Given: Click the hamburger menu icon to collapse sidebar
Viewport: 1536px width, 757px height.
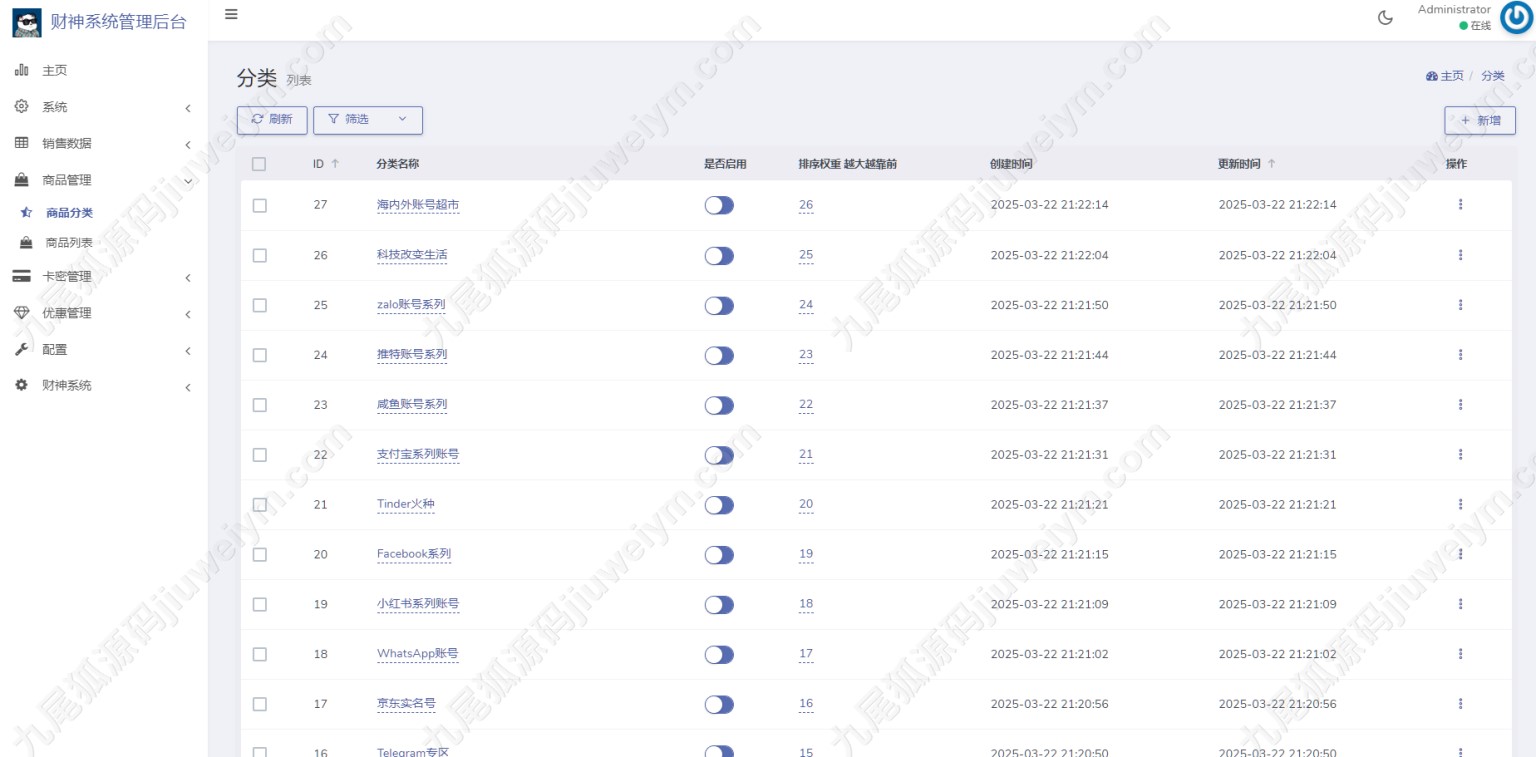Looking at the screenshot, I should pos(231,14).
